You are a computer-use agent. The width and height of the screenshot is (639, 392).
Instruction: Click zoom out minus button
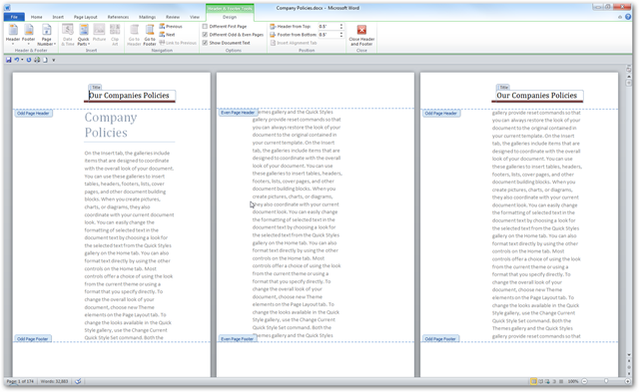584,381
